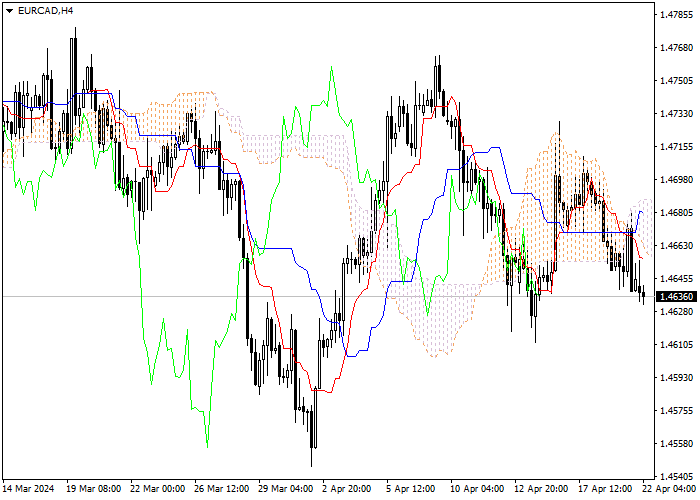This screenshot has height=500, width=700.
Task: Click the 1.46630 price scale label
Action: (676, 246)
